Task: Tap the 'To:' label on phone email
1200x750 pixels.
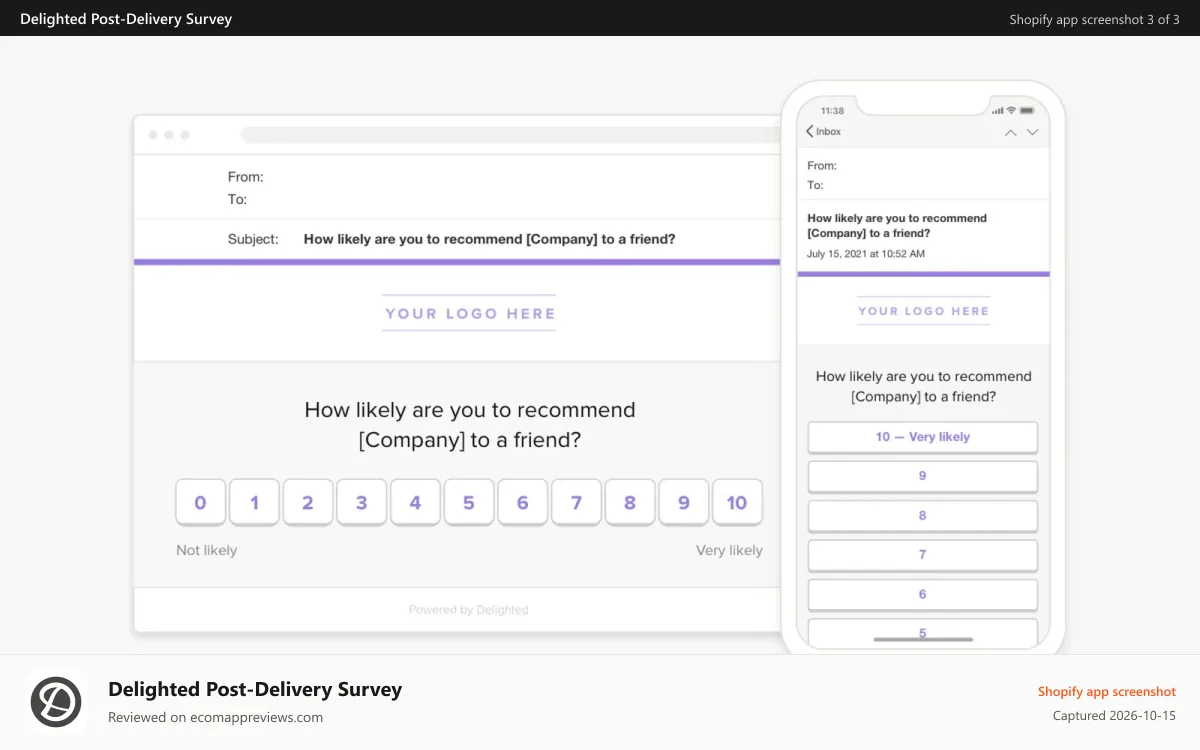Action: pos(815,185)
